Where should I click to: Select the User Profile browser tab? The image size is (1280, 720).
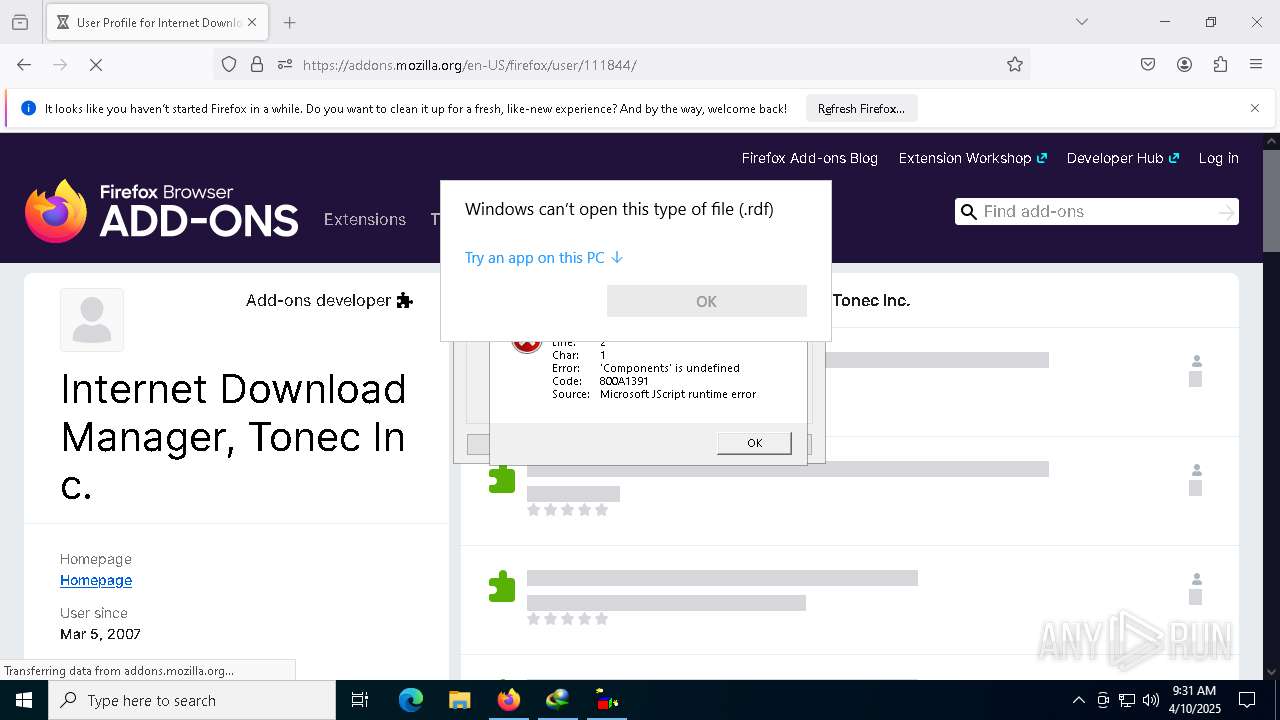click(158, 22)
